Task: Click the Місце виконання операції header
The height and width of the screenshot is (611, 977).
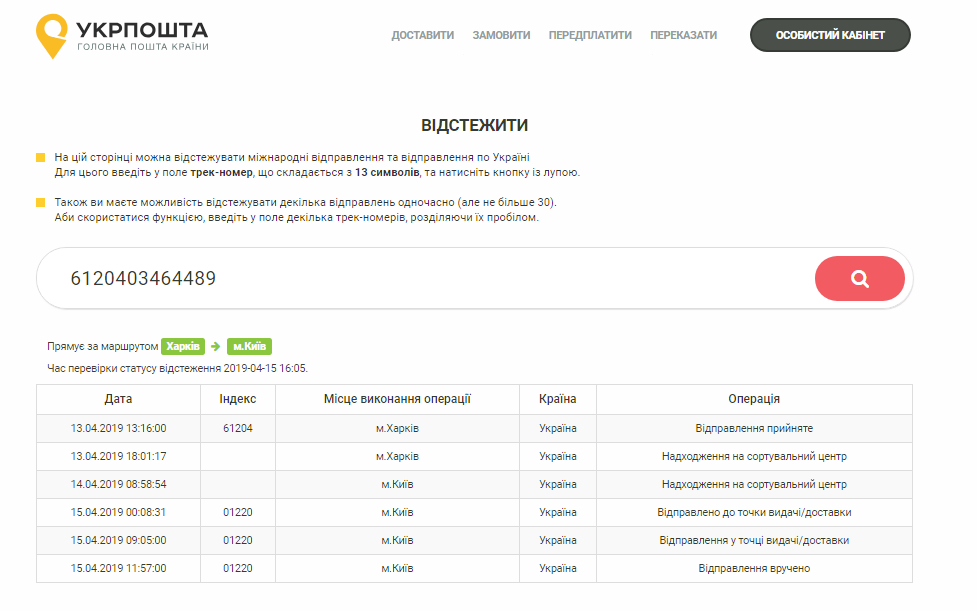Action: point(397,399)
